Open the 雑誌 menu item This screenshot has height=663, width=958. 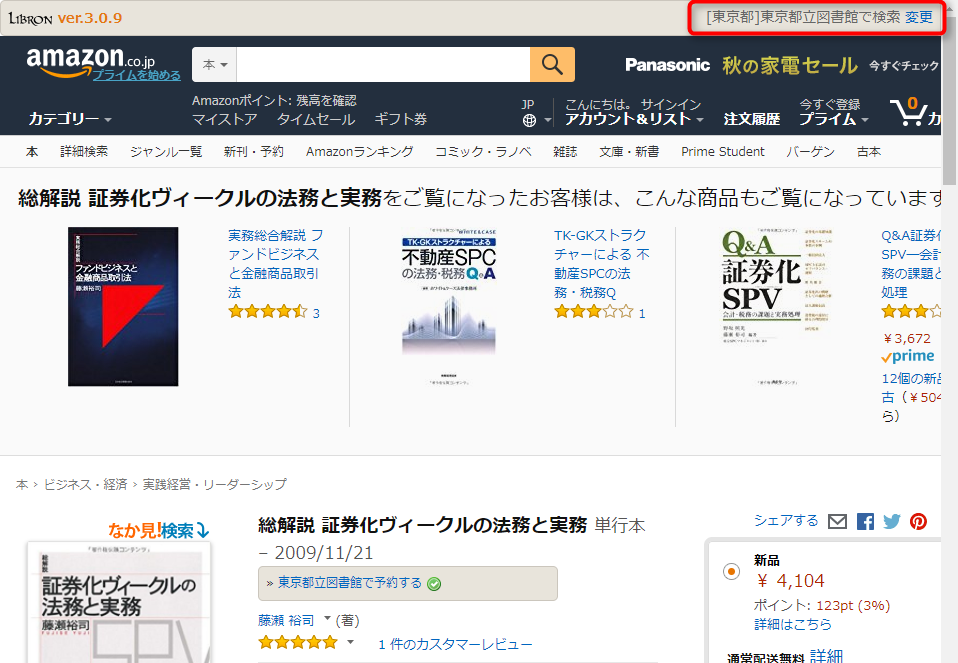[x=565, y=152]
